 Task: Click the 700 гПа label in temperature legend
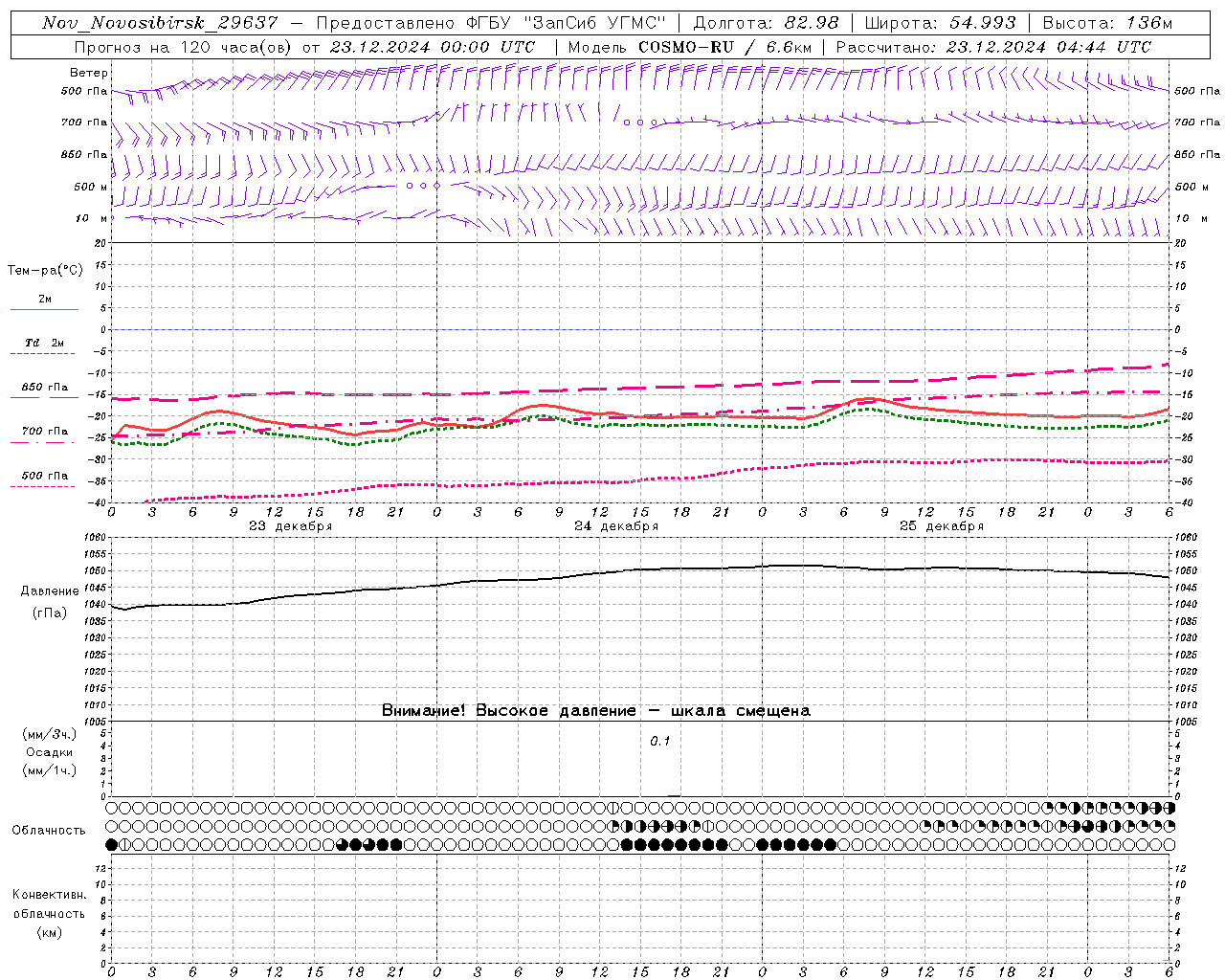coord(44,432)
